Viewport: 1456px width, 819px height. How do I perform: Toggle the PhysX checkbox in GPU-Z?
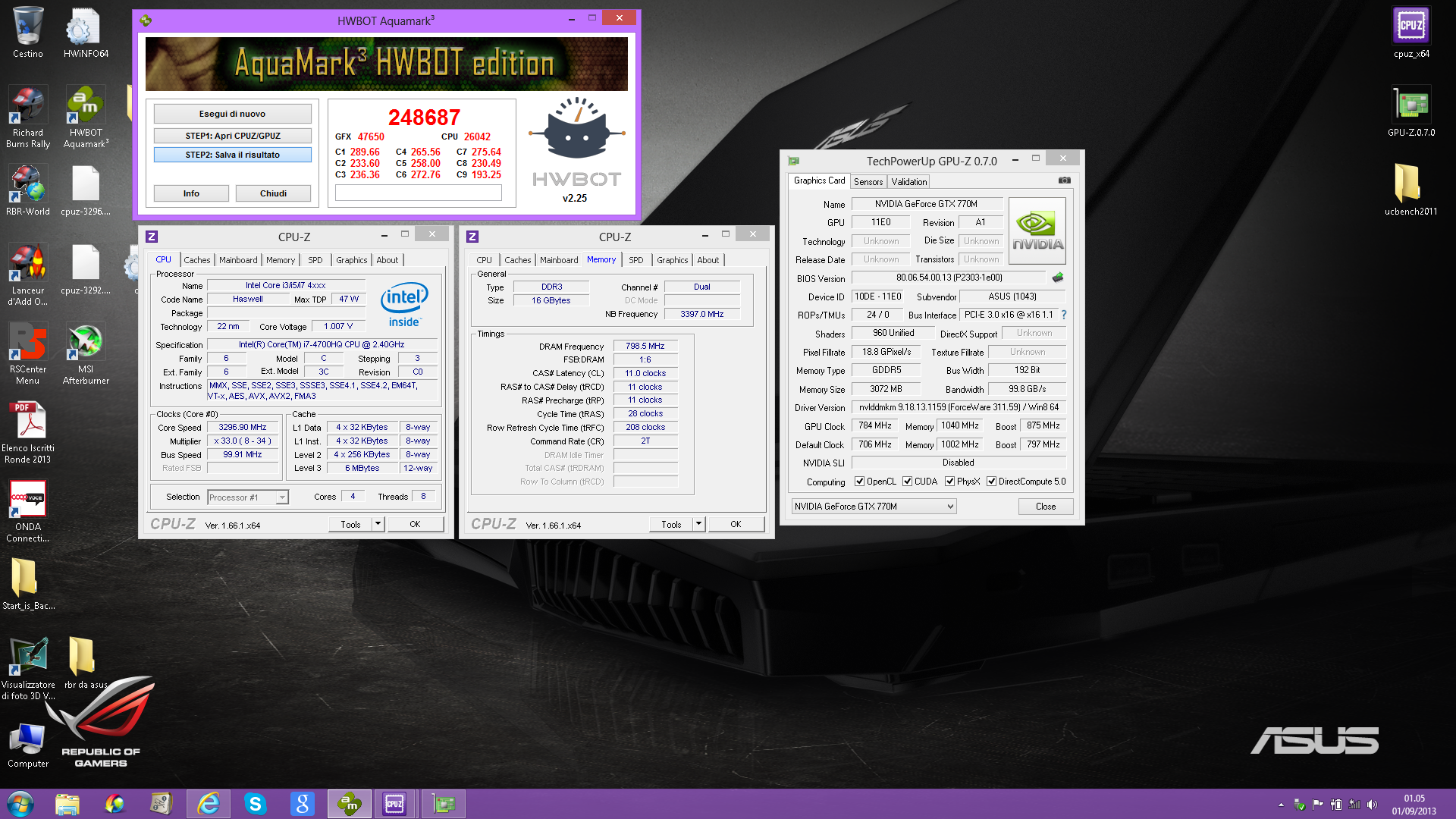click(x=949, y=482)
